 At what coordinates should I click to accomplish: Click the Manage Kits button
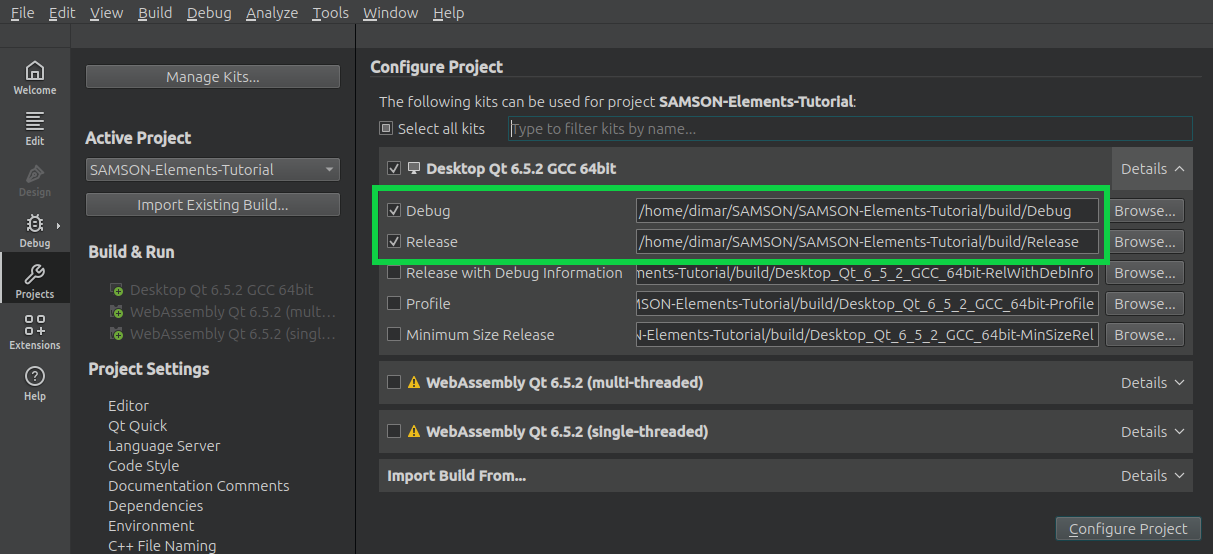213,77
